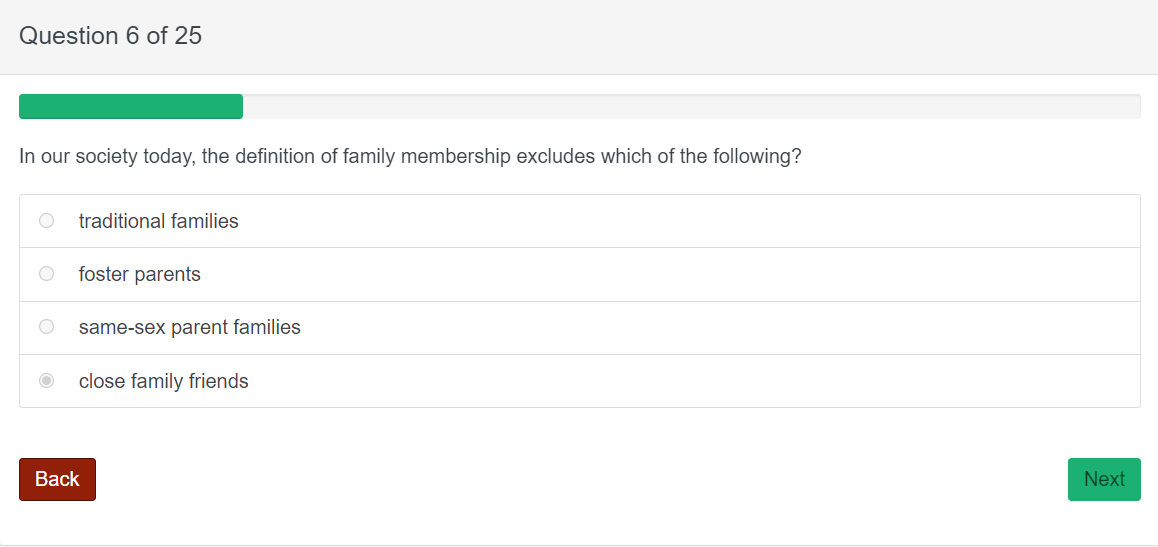Image resolution: width=1158 pixels, height=547 pixels.
Task: Advance using the green Next button
Action: [1104, 479]
